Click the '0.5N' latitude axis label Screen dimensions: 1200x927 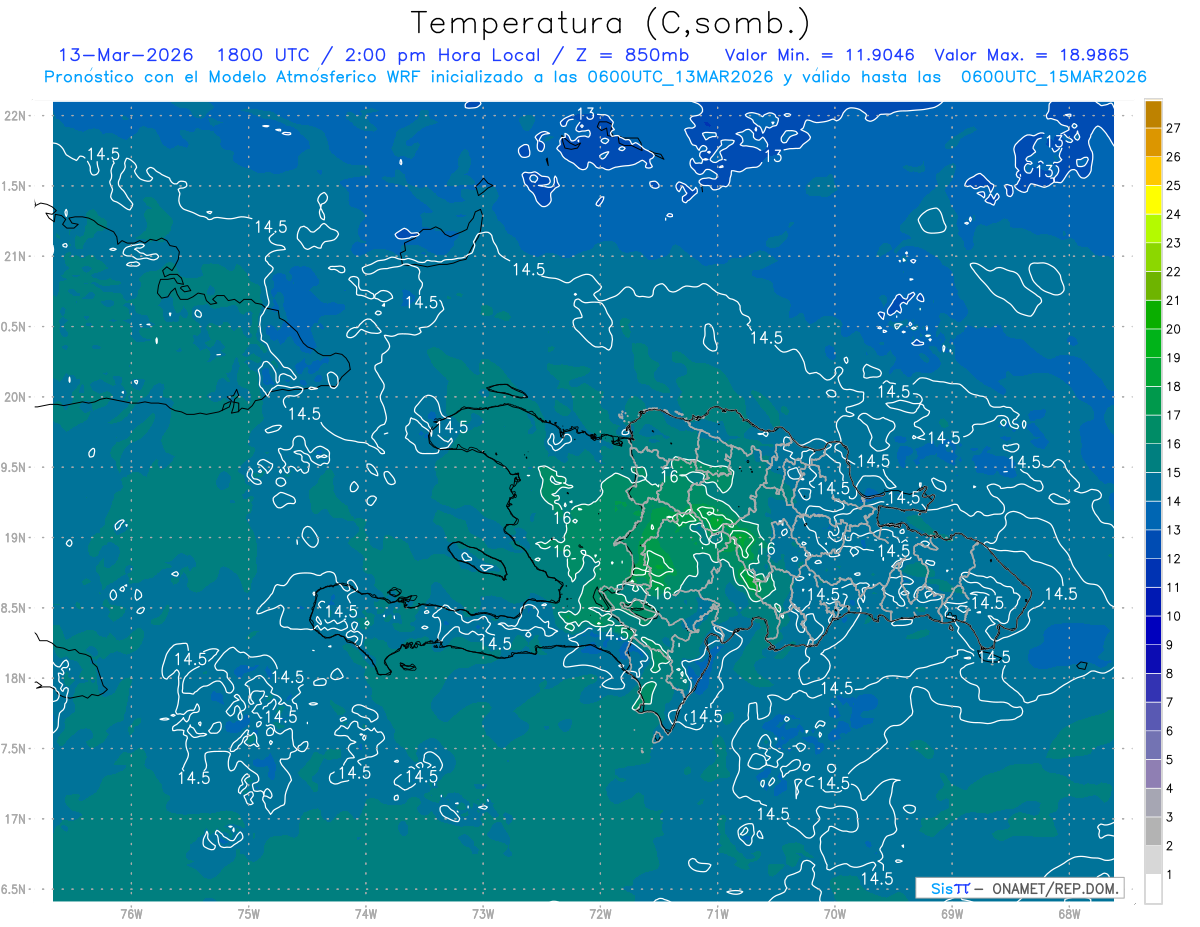[15, 327]
